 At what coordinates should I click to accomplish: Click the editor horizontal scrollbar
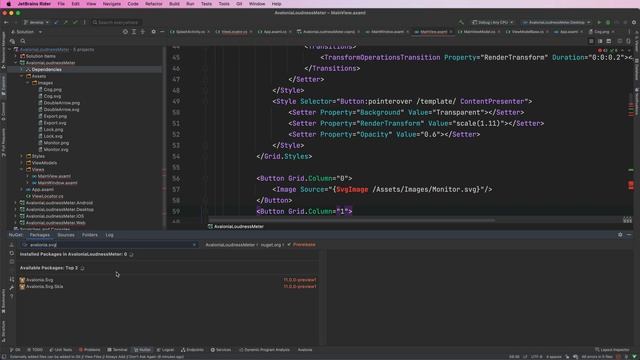352,220
